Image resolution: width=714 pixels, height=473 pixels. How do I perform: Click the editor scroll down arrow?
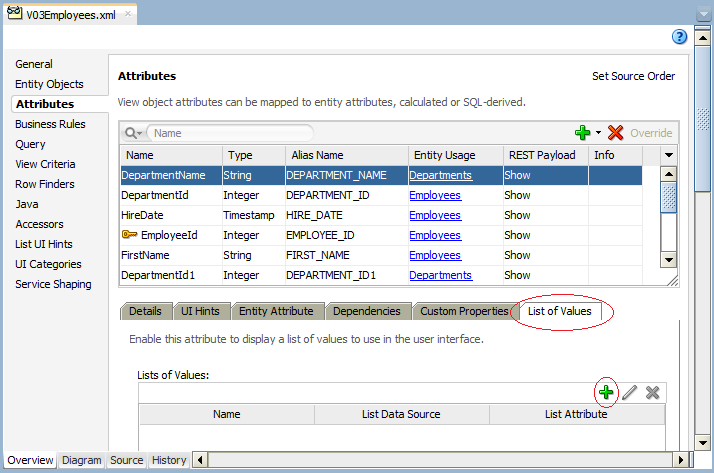point(703,442)
